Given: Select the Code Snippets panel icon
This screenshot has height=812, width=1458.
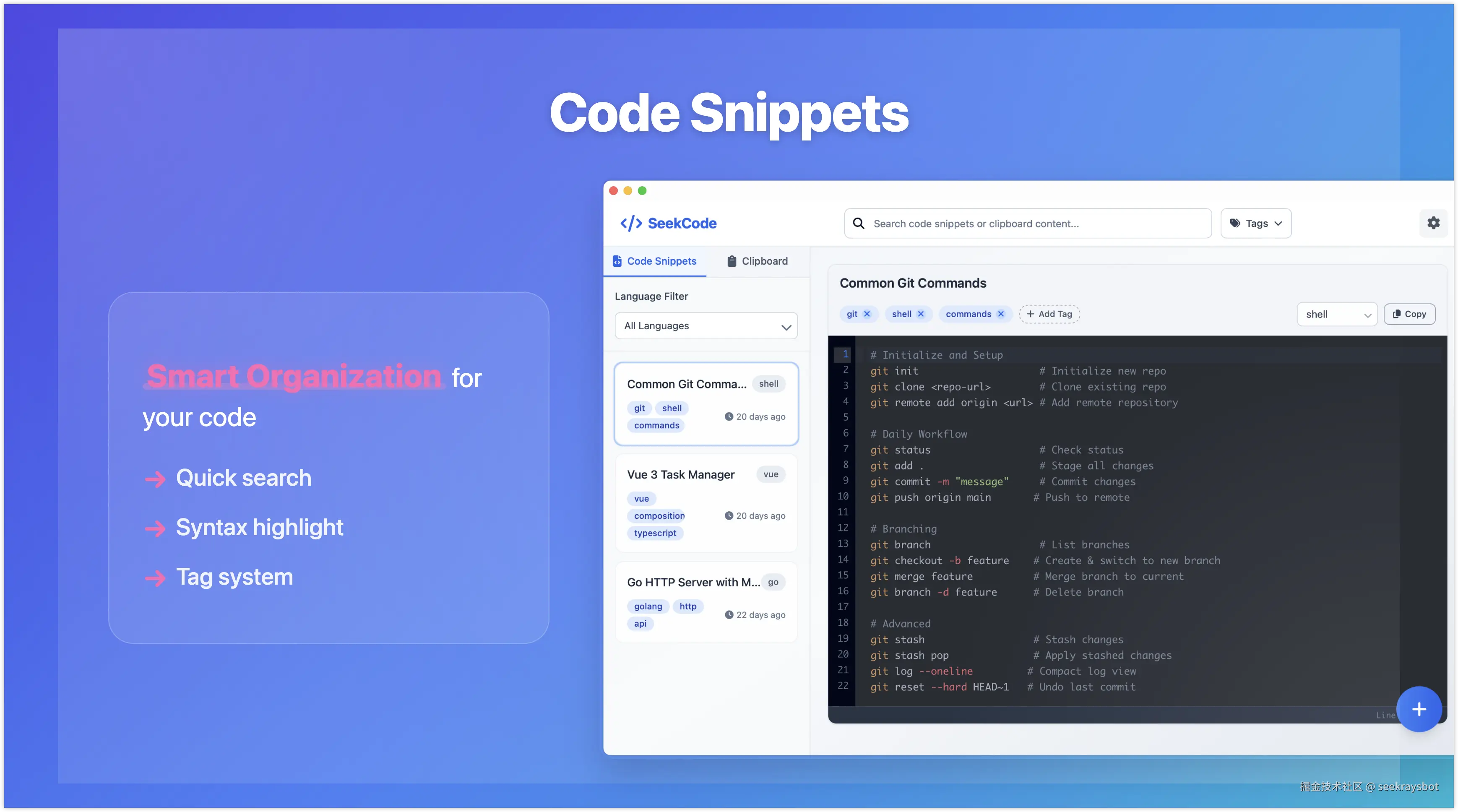Looking at the screenshot, I should 617,261.
